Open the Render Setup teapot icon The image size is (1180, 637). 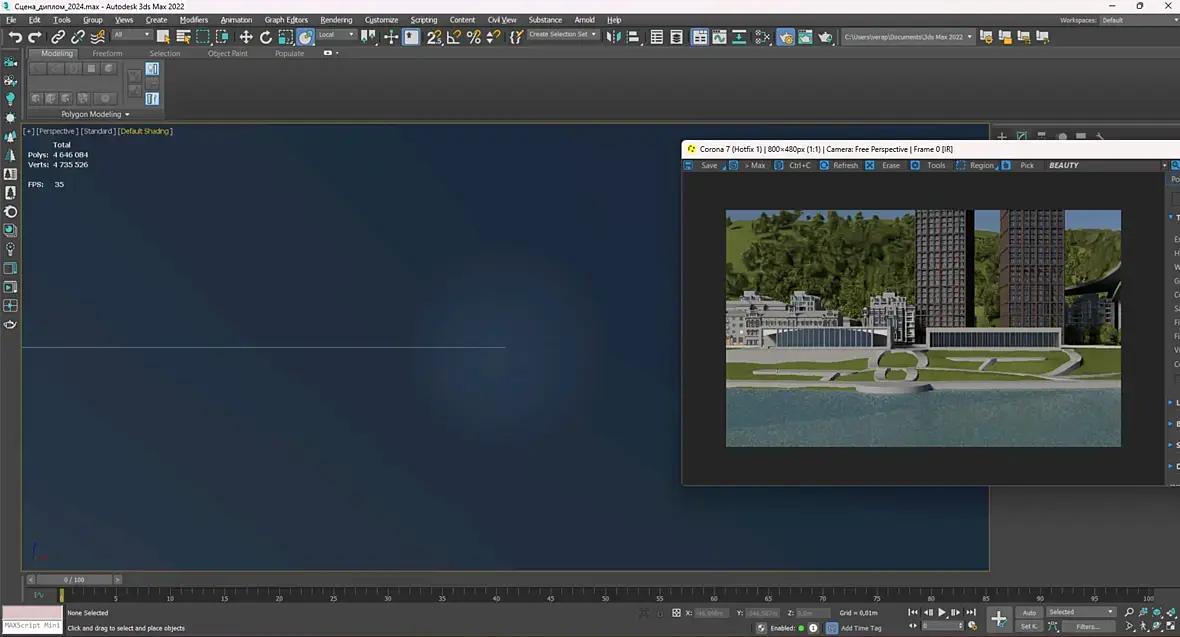tap(786, 37)
